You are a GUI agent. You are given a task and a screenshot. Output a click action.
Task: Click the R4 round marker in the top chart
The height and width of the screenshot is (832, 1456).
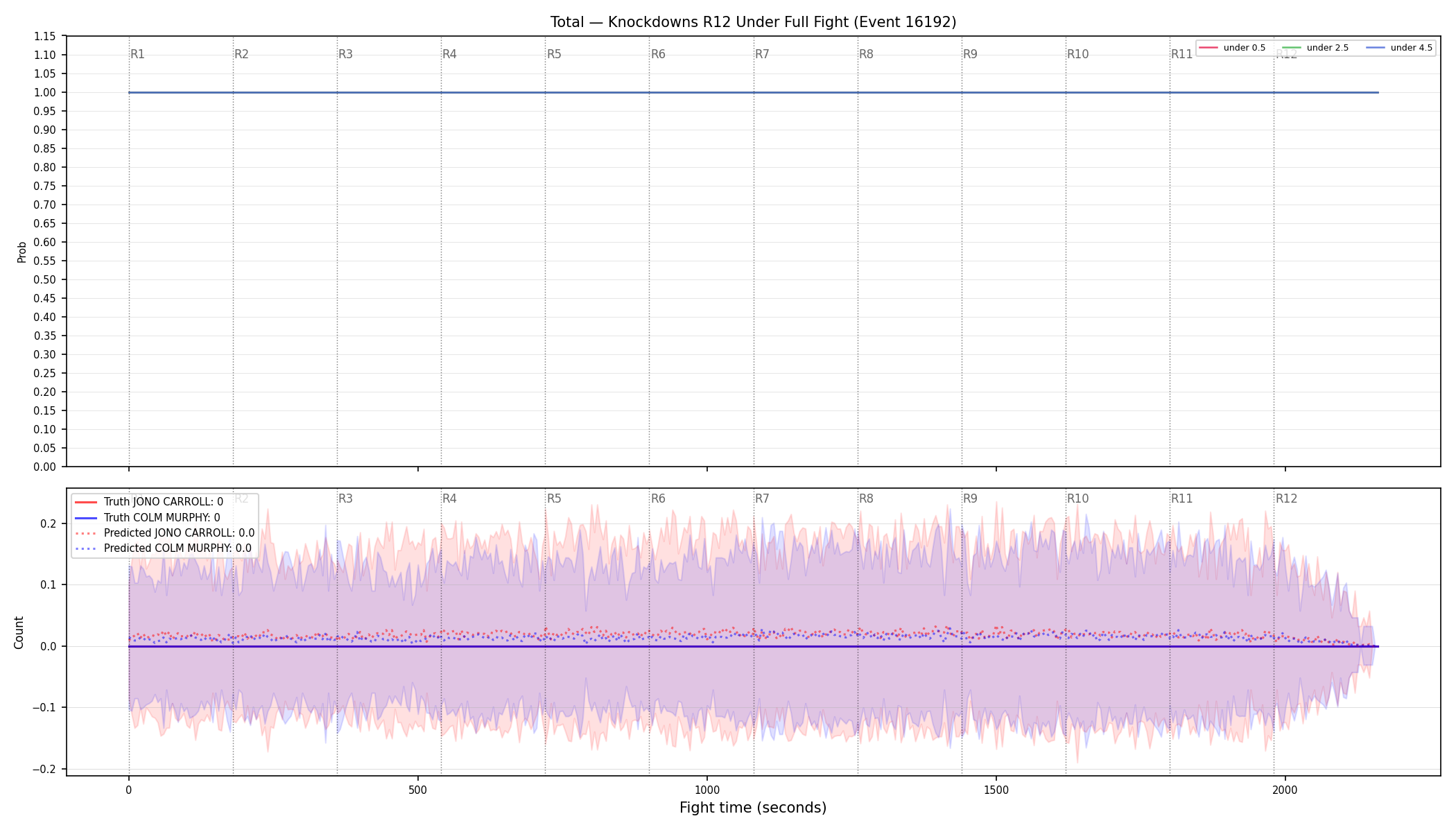(x=449, y=54)
